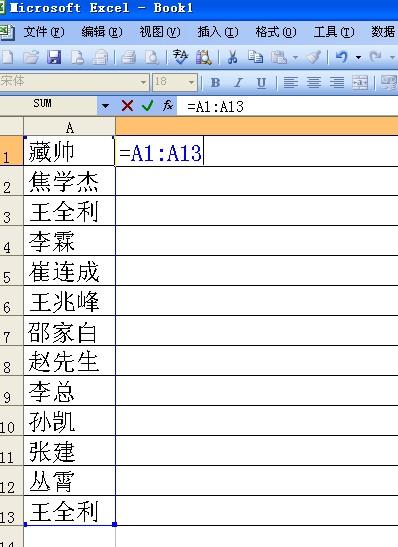Run the spelling check icon
The image size is (398, 547).
(x=180, y=57)
